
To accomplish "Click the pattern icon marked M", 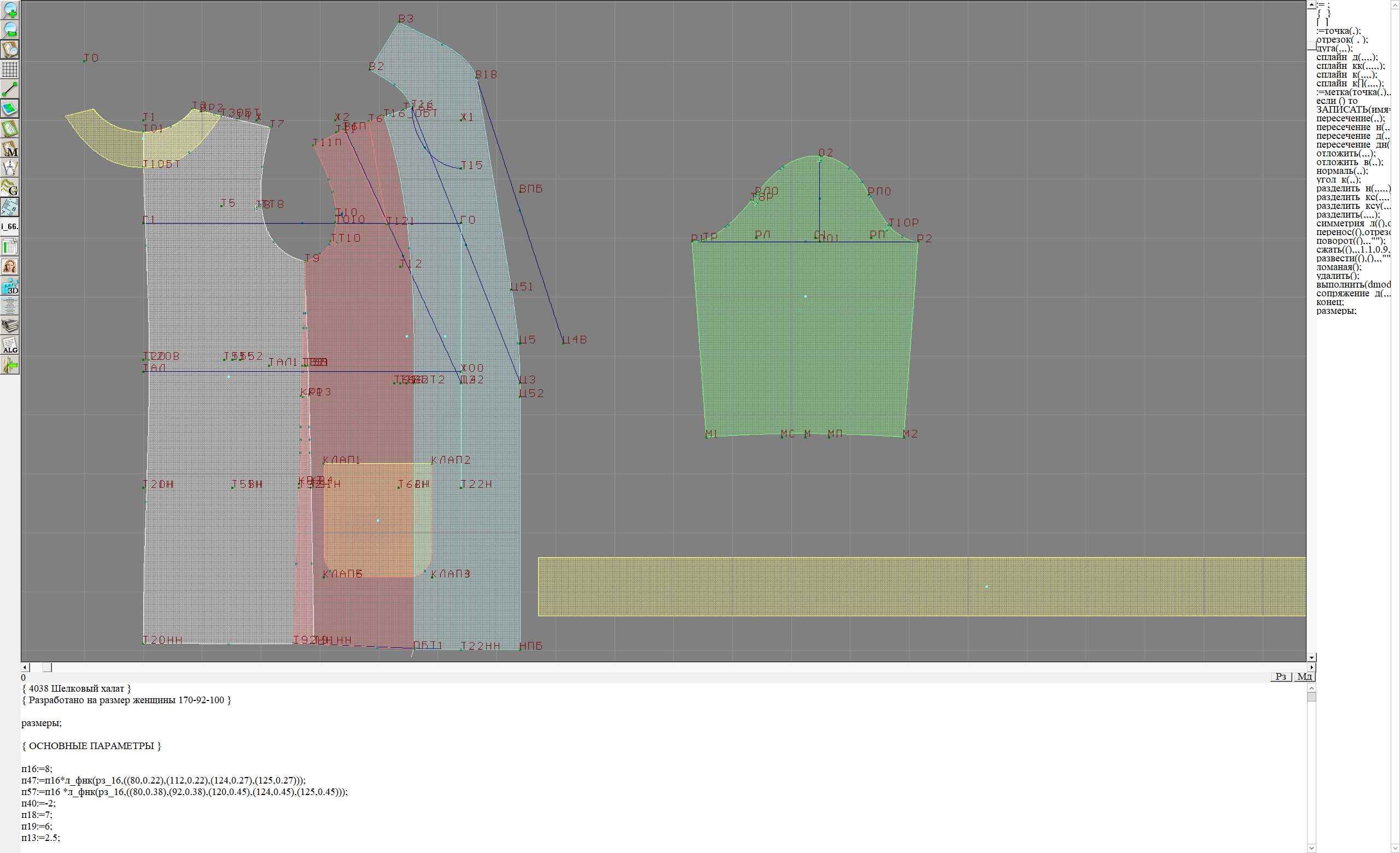I will 10,148.
